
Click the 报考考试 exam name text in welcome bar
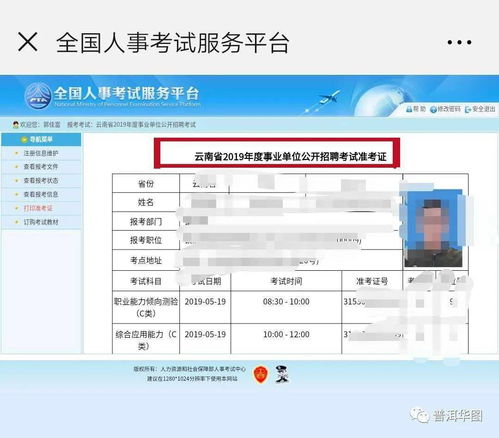pyautogui.click(x=131, y=125)
